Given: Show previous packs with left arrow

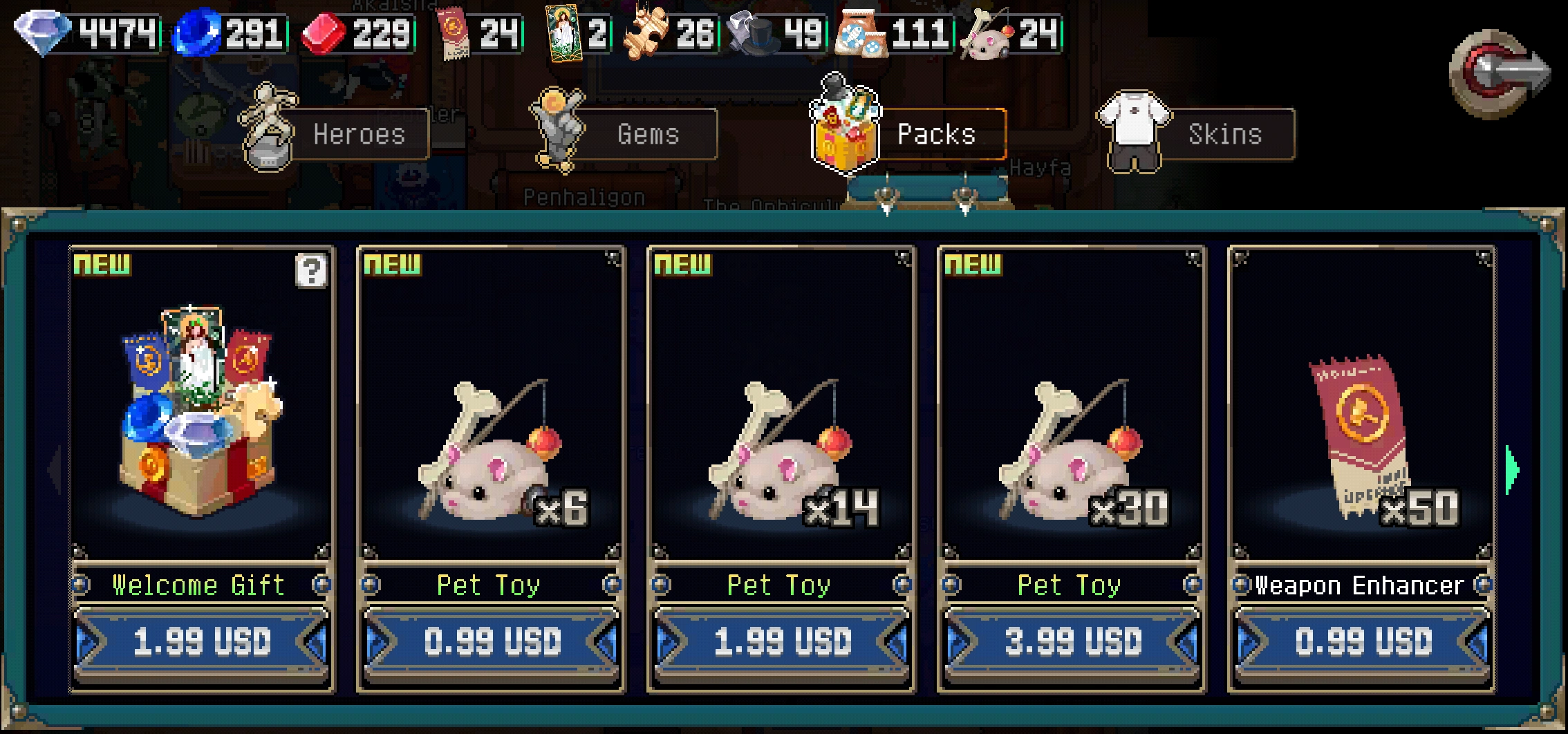Looking at the screenshot, I should tap(55, 470).
